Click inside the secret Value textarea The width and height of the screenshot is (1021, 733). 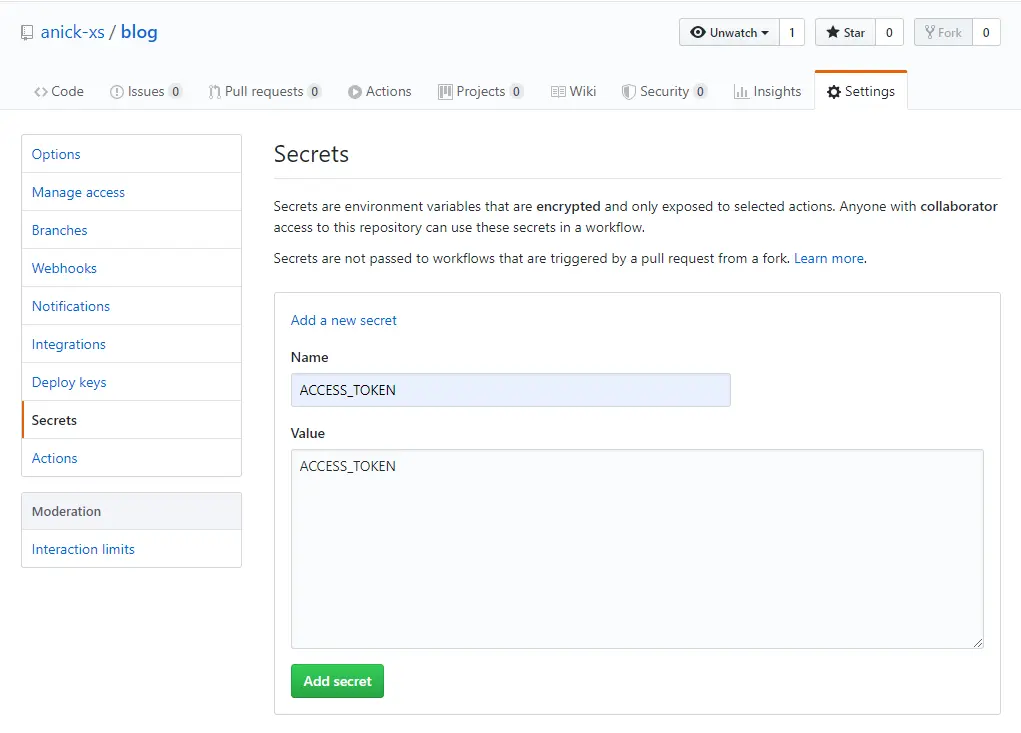click(637, 548)
